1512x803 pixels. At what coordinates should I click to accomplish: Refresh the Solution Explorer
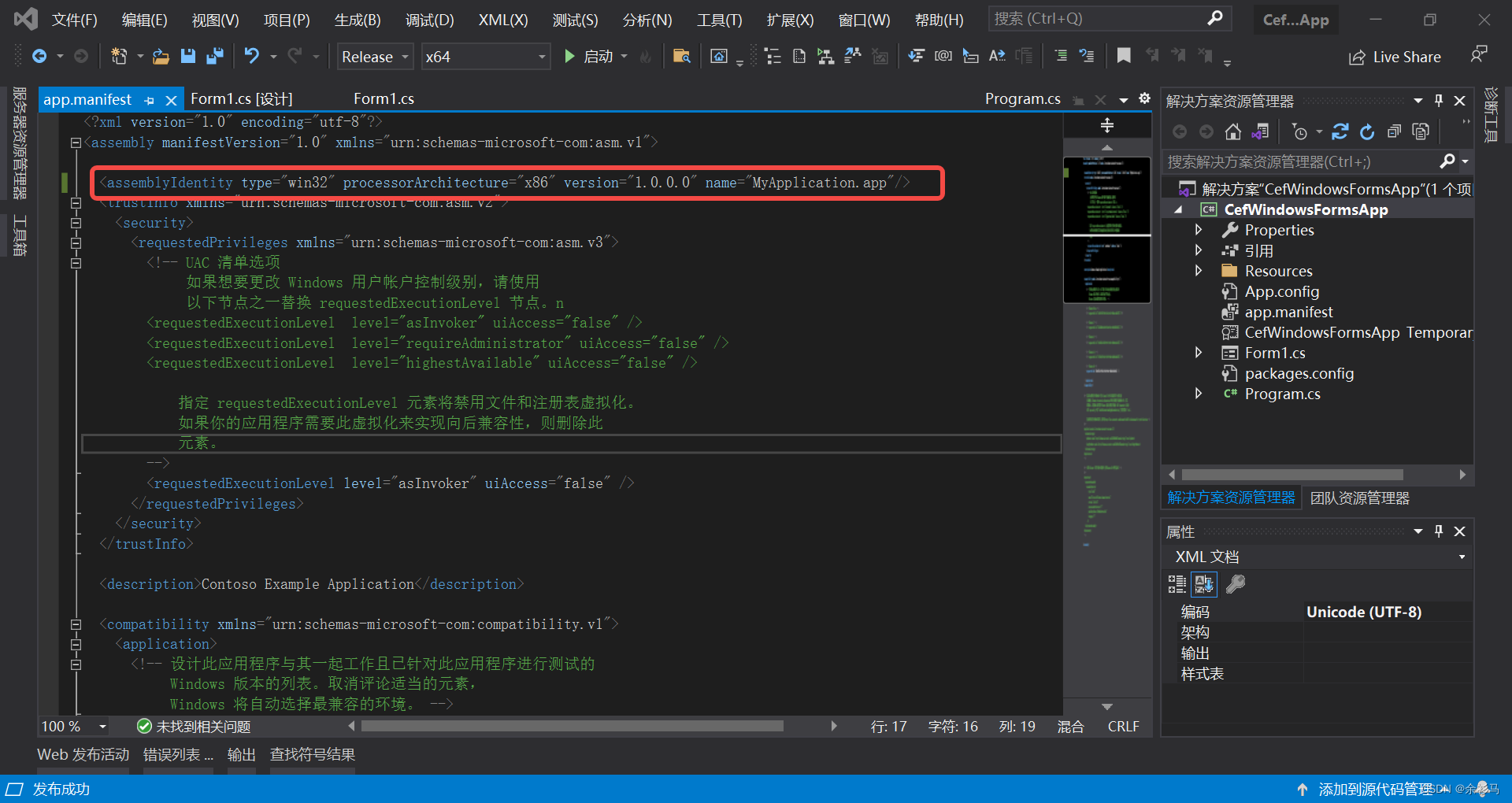pyautogui.click(x=1366, y=131)
